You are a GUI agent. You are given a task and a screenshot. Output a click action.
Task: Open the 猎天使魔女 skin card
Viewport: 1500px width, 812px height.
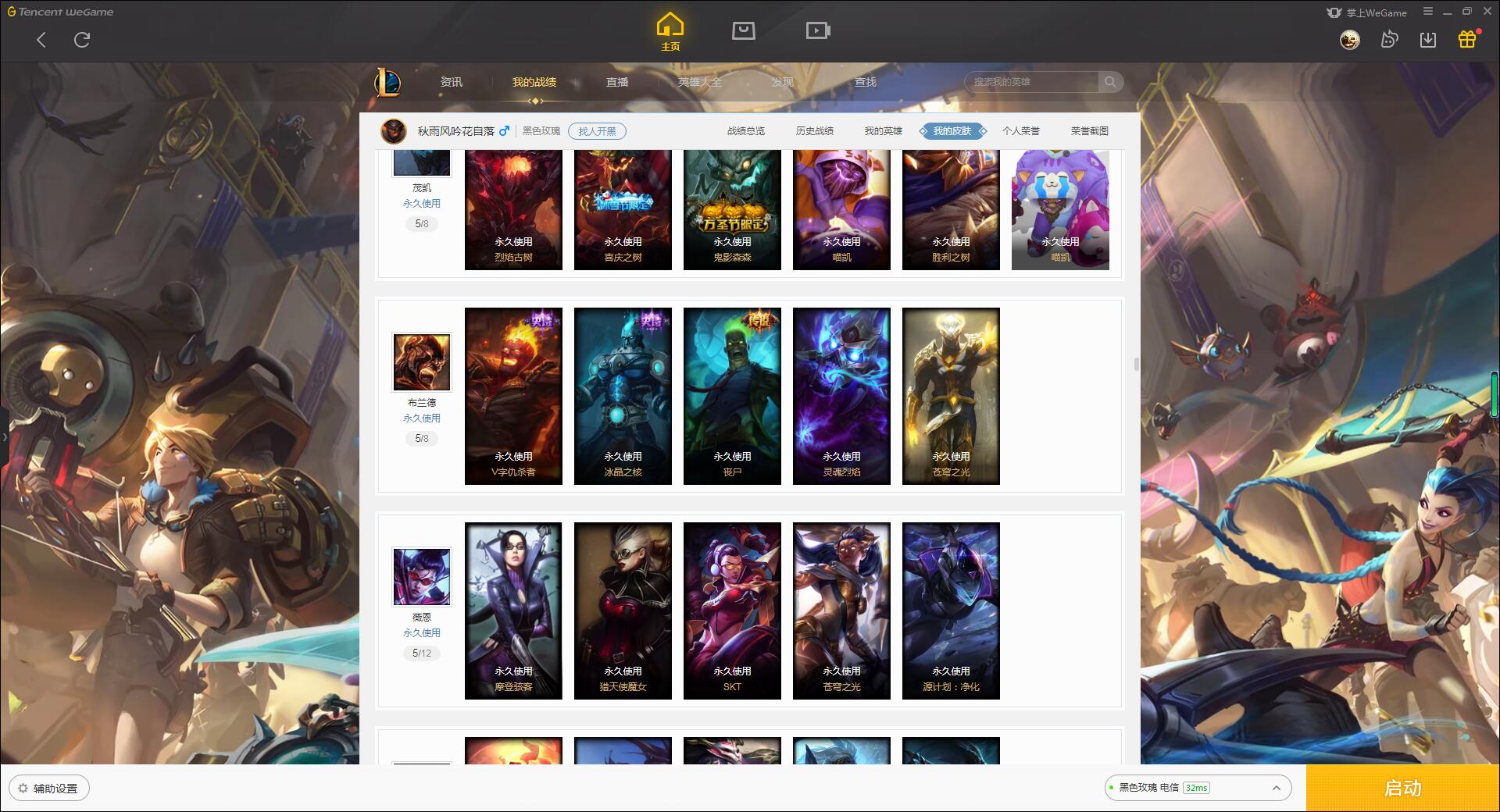pyautogui.click(x=623, y=611)
